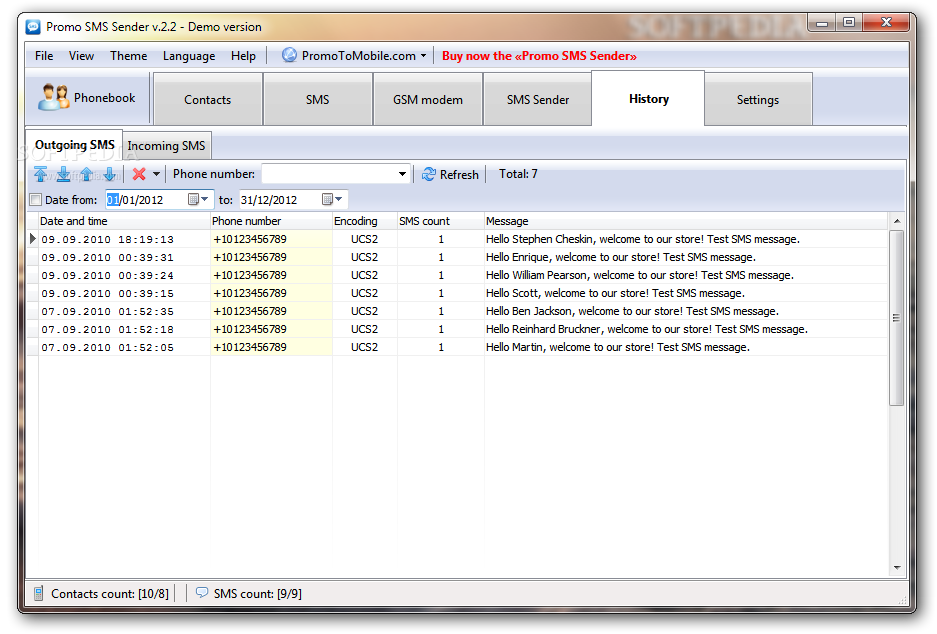This screenshot has width=937, height=634.
Task: Click the Phonebook people icon
Action: click(53, 97)
